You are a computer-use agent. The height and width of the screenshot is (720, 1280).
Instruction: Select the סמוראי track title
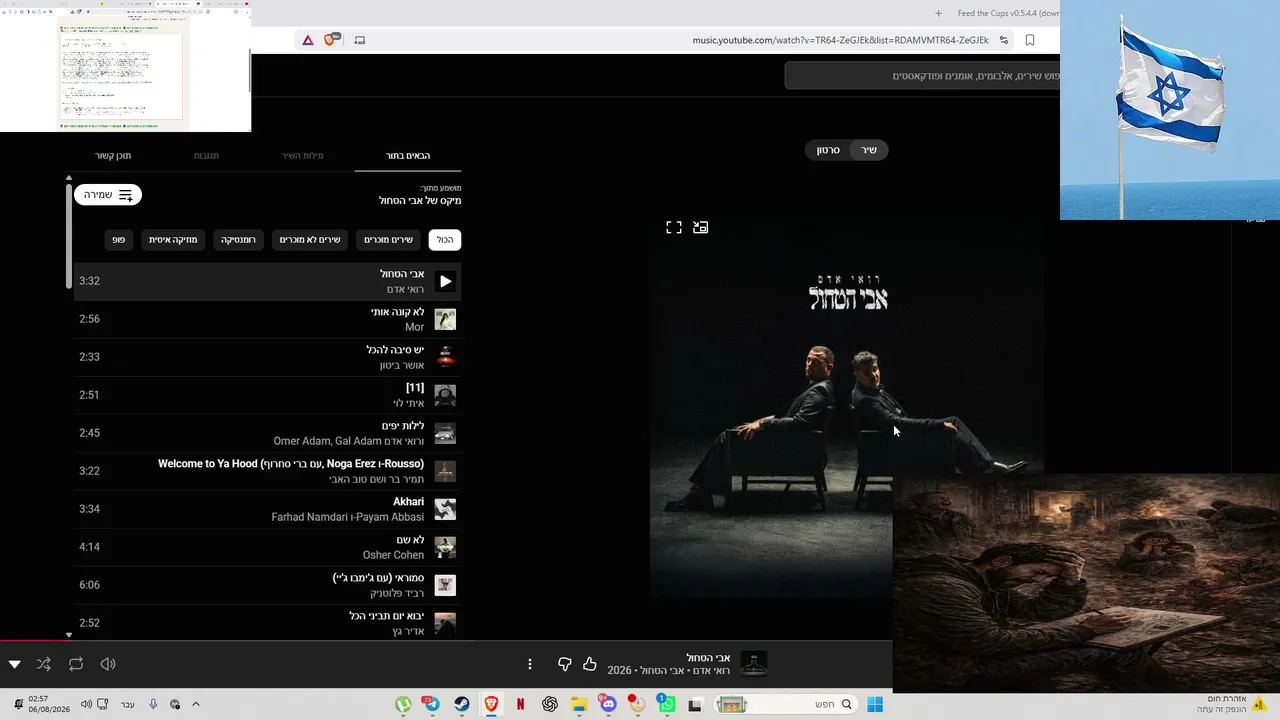379,578
